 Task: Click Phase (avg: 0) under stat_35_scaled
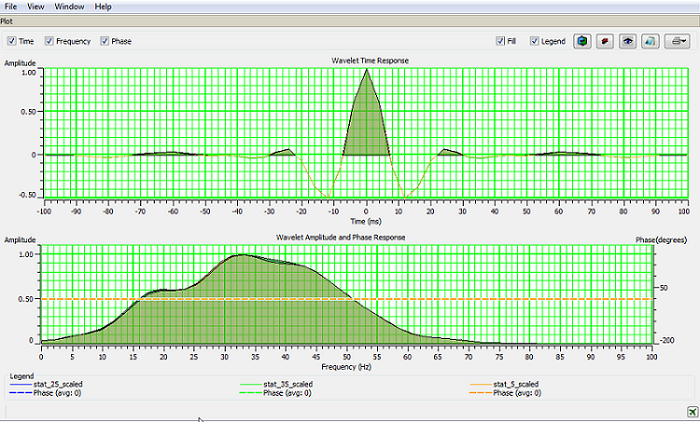tap(287, 393)
